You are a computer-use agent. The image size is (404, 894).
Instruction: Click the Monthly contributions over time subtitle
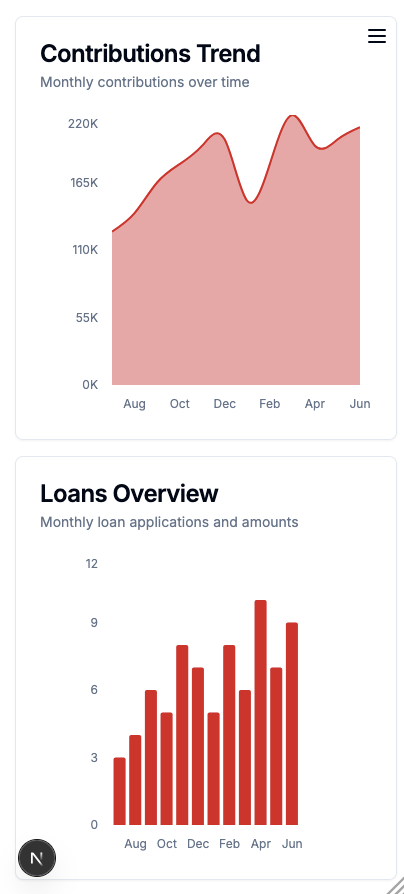point(145,82)
